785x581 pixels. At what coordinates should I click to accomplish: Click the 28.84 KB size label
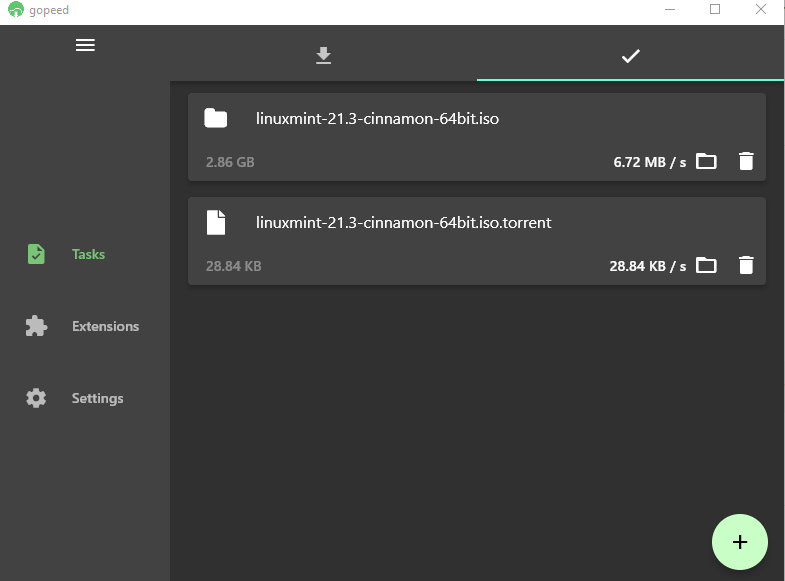(234, 266)
